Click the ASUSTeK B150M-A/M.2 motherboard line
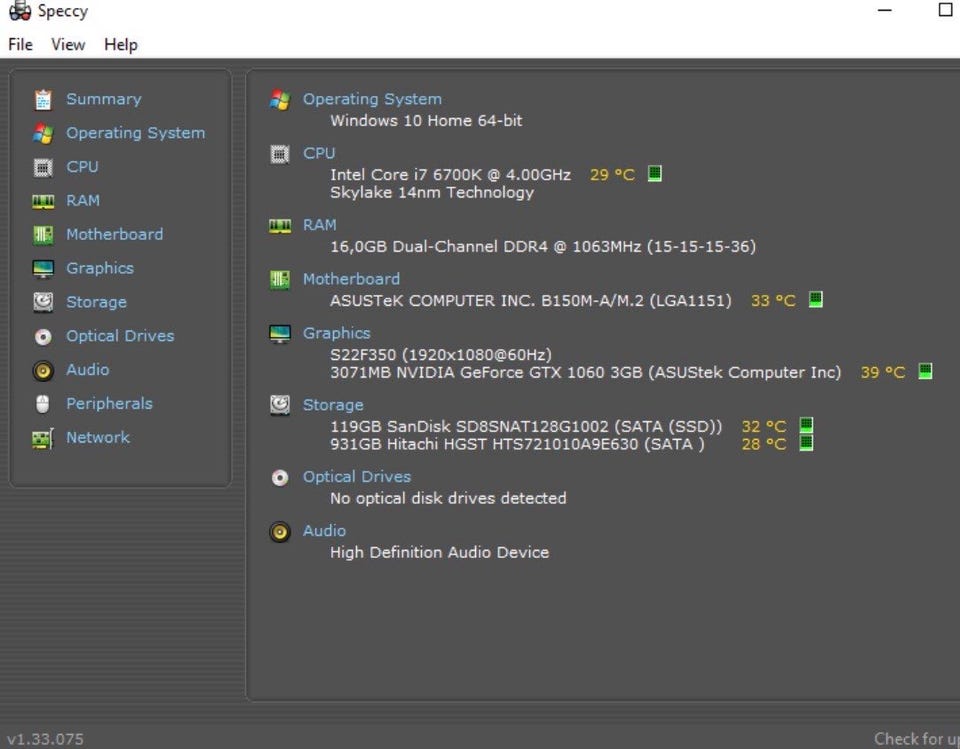This screenshot has width=960, height=749. coord(531,301)
